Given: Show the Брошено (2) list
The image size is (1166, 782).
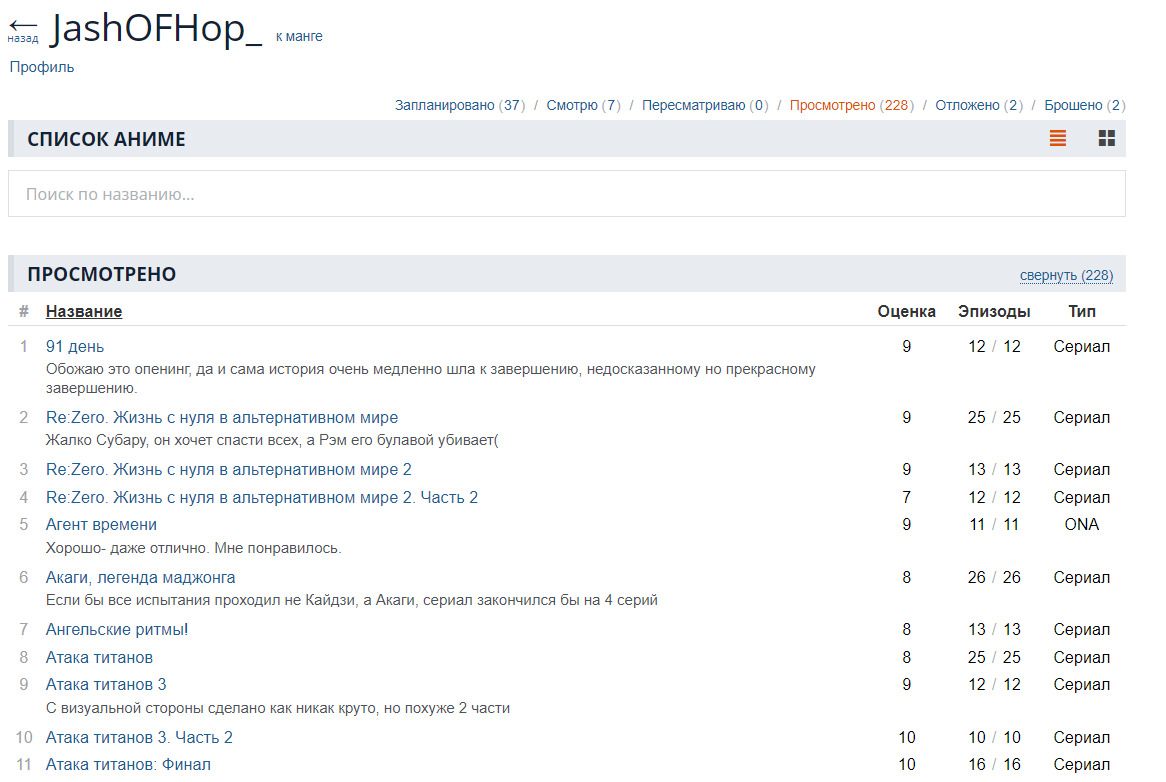Looking at the screenshot, I should 1084,105.
